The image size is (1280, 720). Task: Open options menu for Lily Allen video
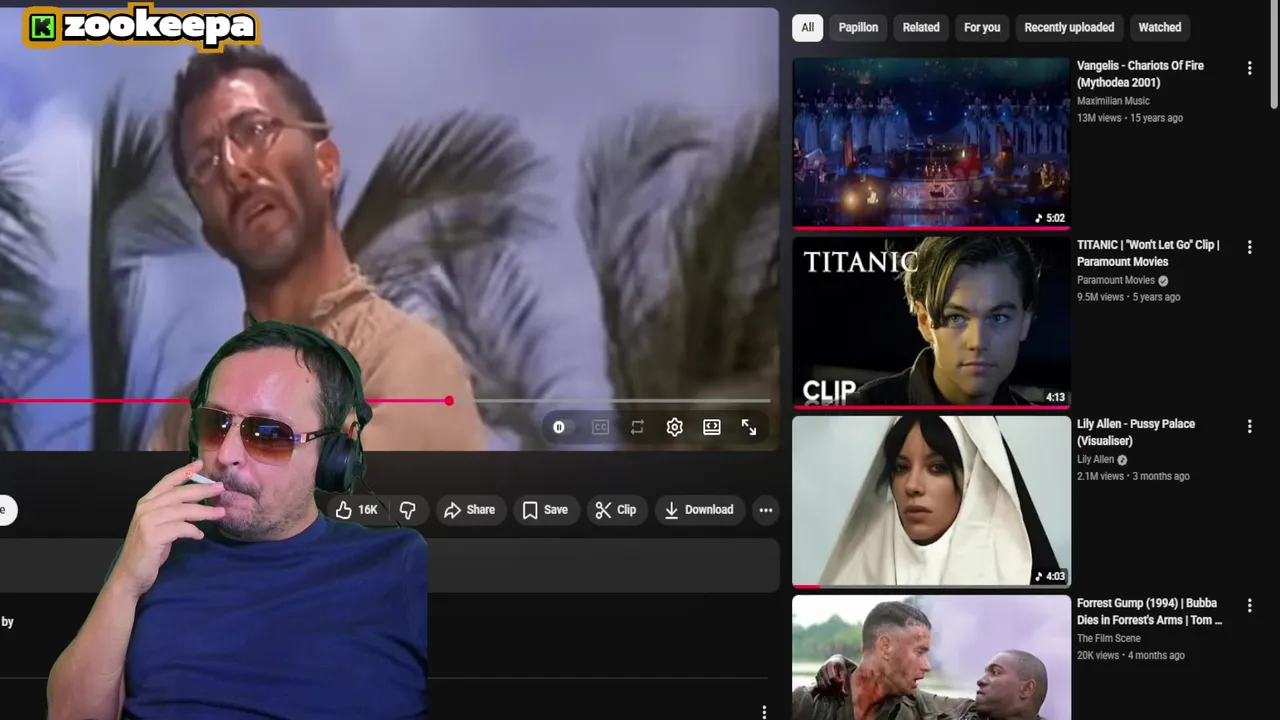pyautogui.click(x=1249, y=426)
